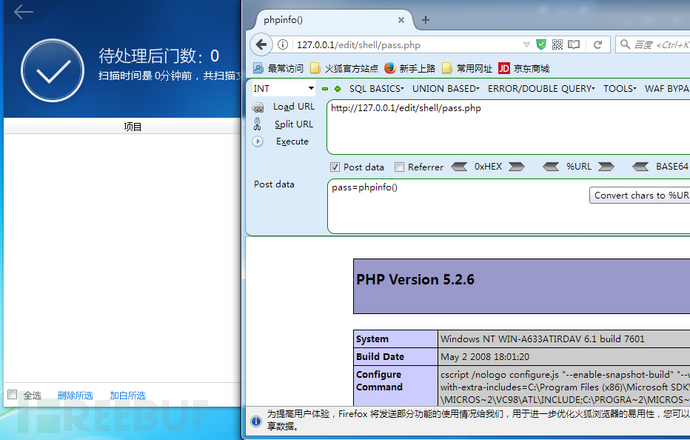Click the 加白所选 whitelist selected link
The width and height of the screenshot is (690, 440).
(127, 396)
